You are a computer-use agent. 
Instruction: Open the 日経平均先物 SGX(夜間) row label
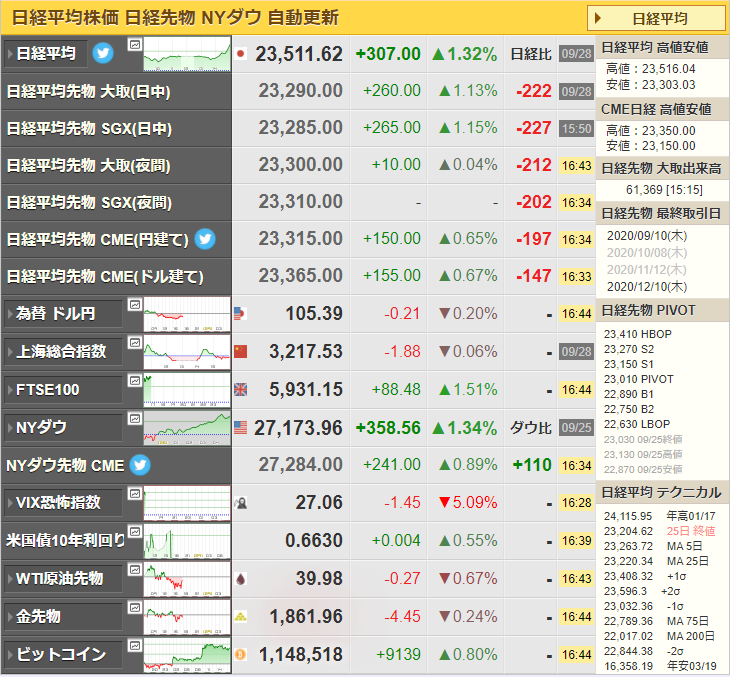(x=89, y=202)
